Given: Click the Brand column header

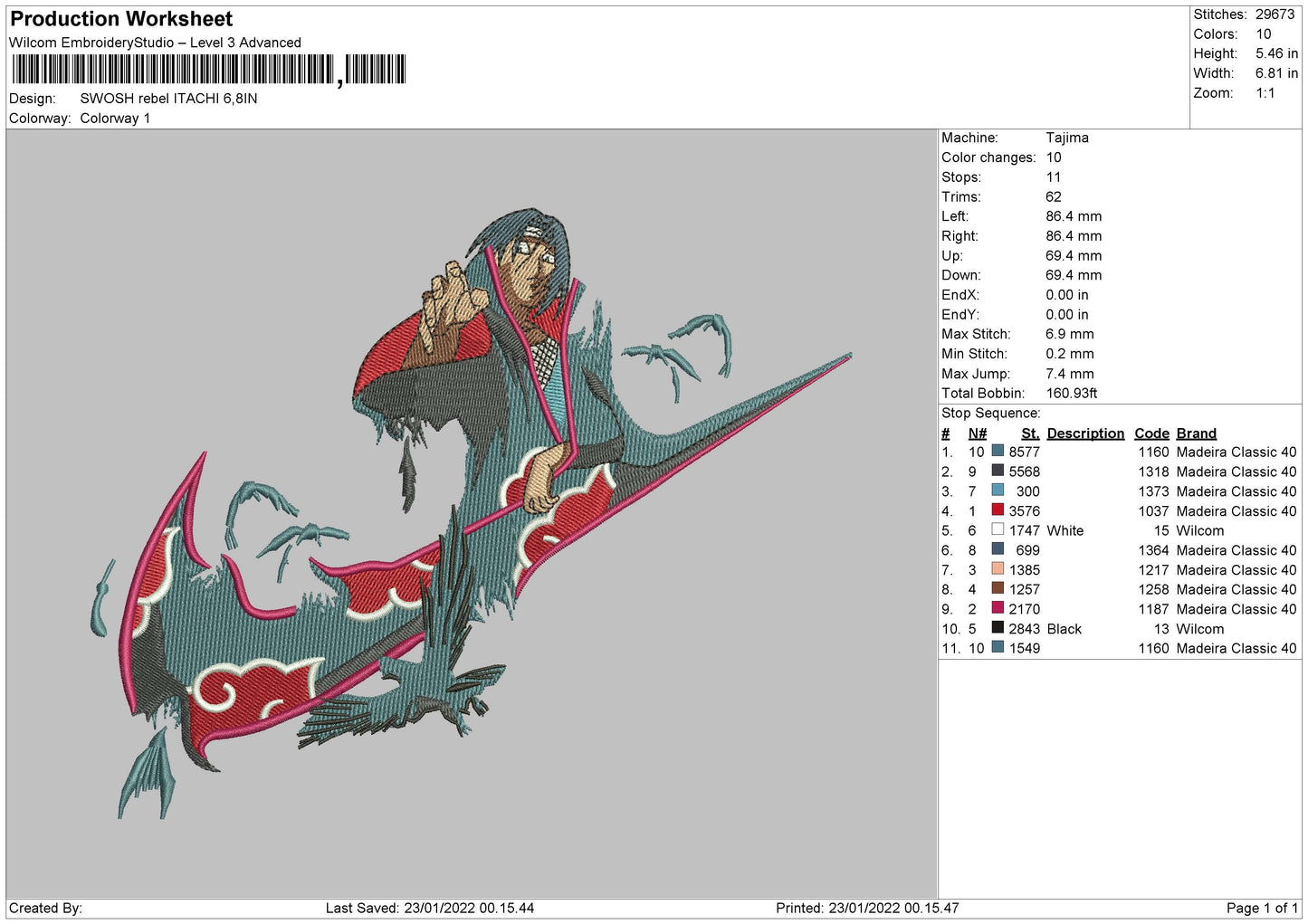Looking at the screenshot, I should [1196, 433].
